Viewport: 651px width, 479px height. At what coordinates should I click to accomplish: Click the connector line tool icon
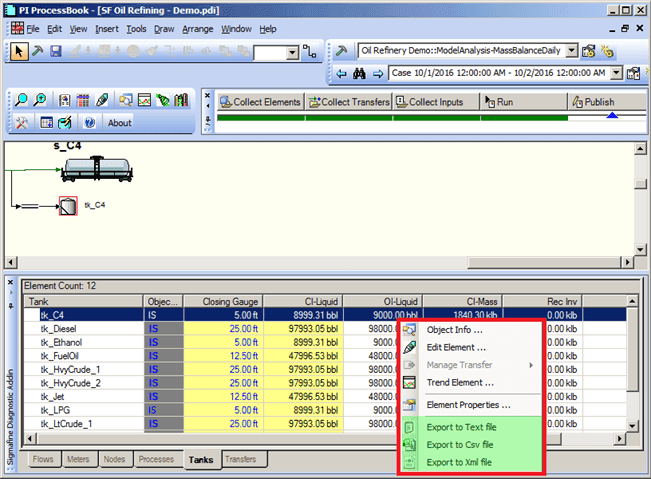coord(310,51)
